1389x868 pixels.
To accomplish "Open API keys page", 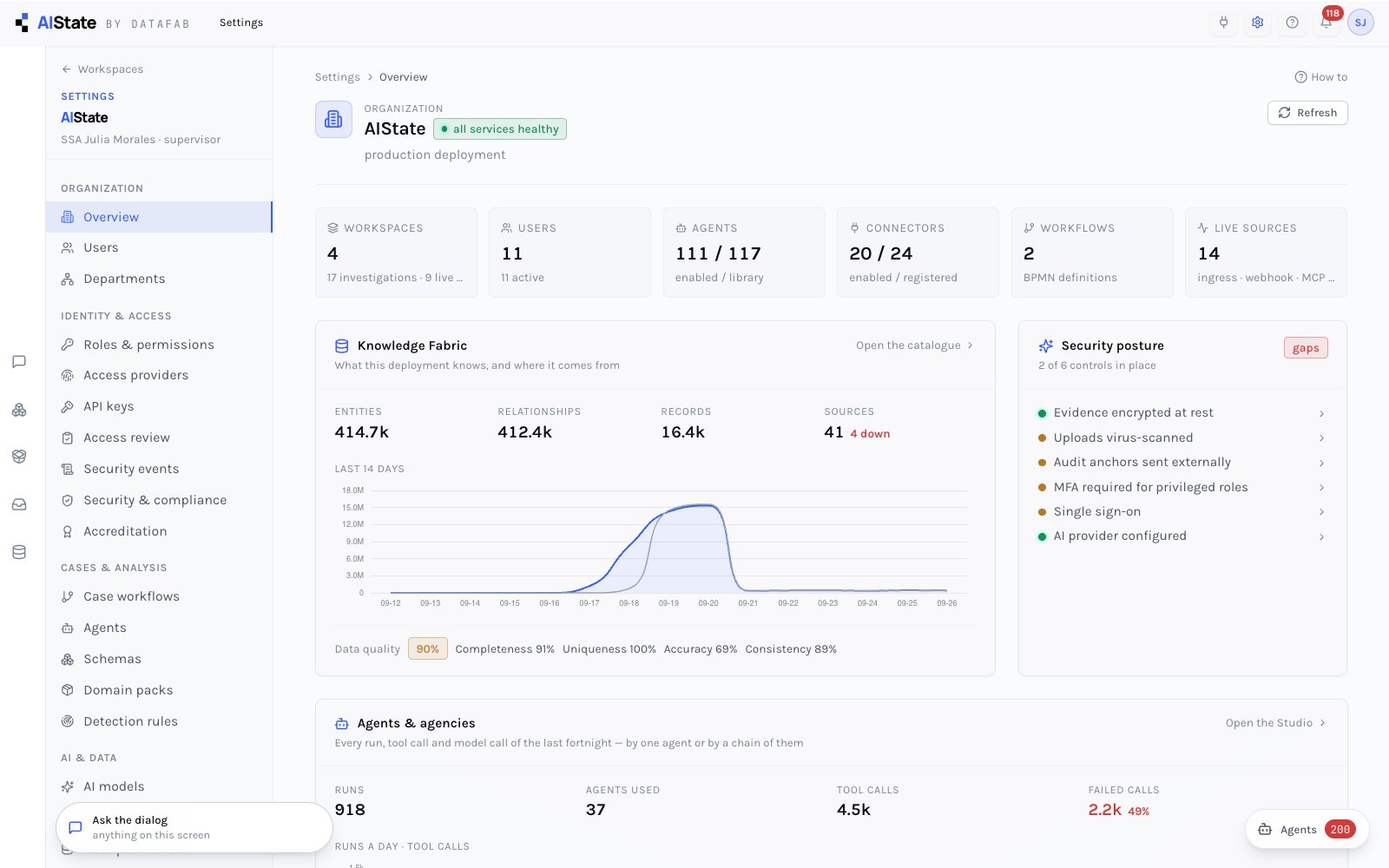I will click(x=159, y=406).
